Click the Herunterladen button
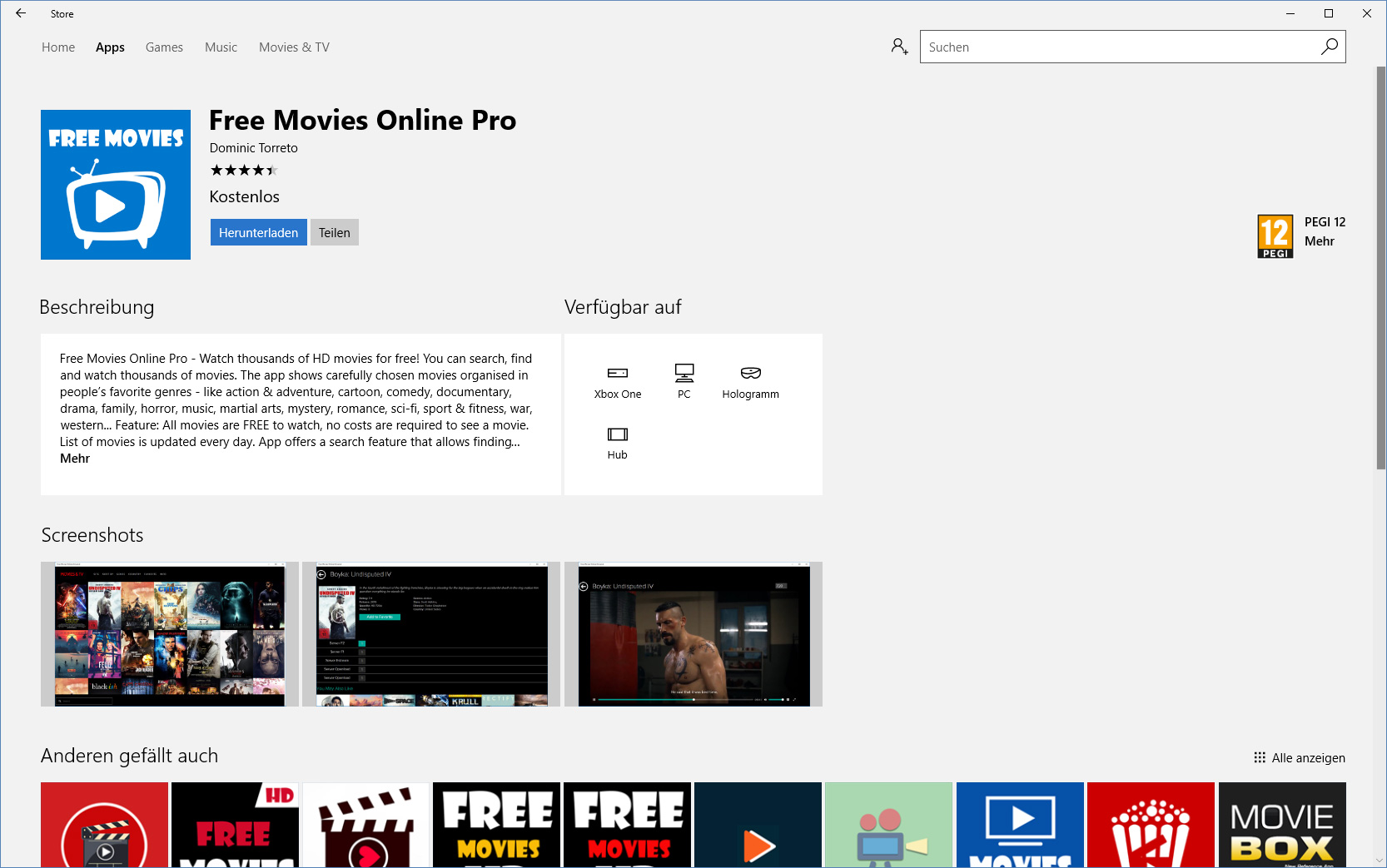Screen dimensions: 1387x868 coord(258,232)
